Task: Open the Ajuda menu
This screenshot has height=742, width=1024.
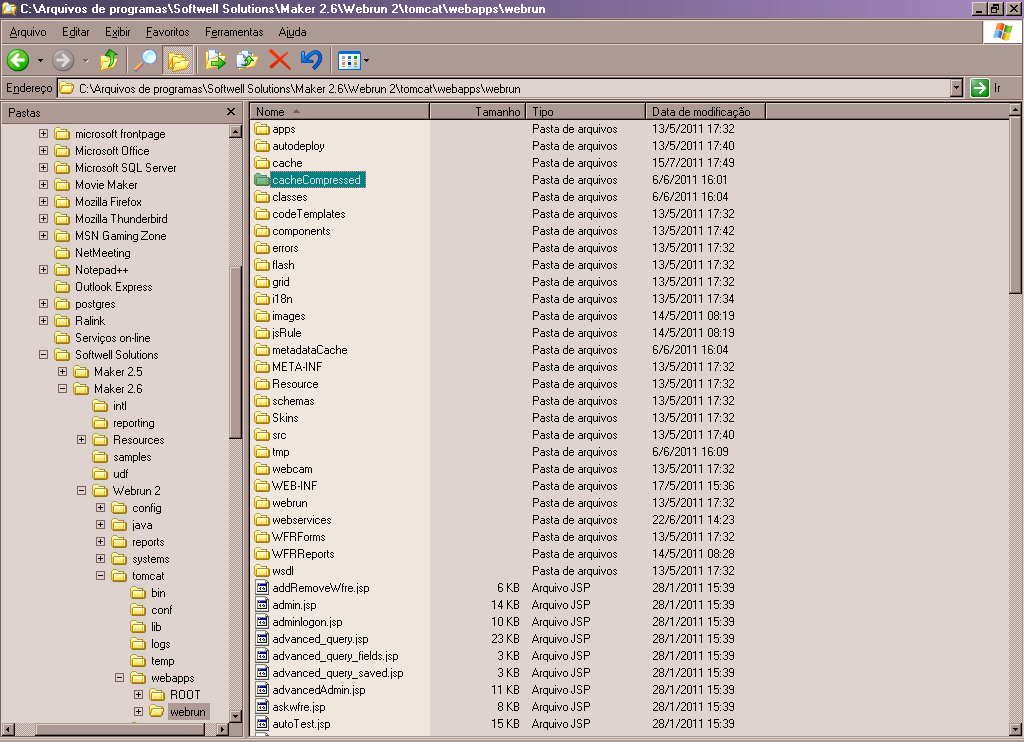Action: pos(293,32)
